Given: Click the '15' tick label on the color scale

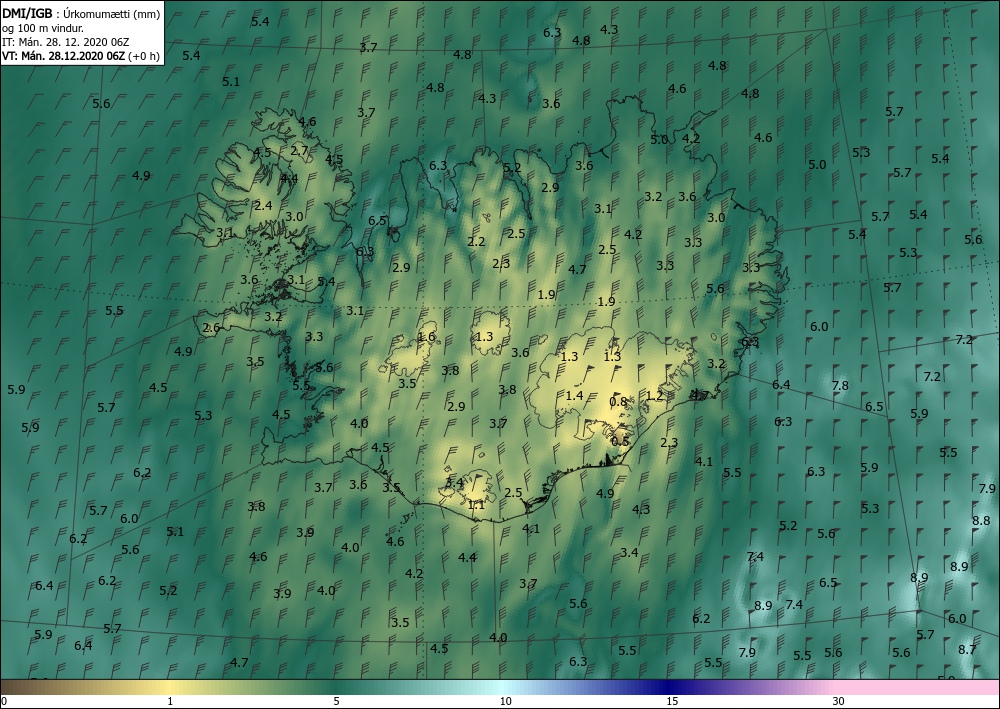Looking at the screenshot, I should click(672, 701).
